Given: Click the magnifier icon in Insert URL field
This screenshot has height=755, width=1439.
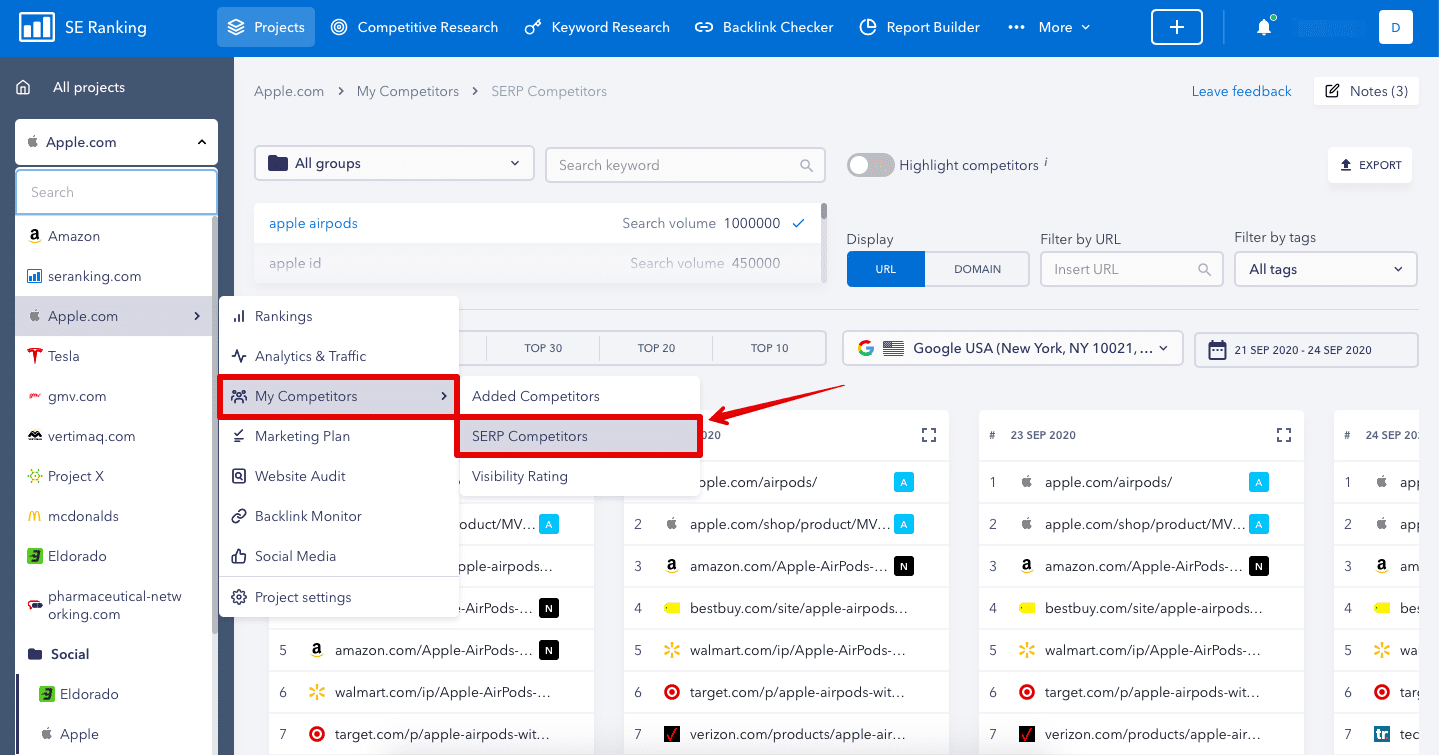Looking at the screenshot, I should tap(1205, 269).
